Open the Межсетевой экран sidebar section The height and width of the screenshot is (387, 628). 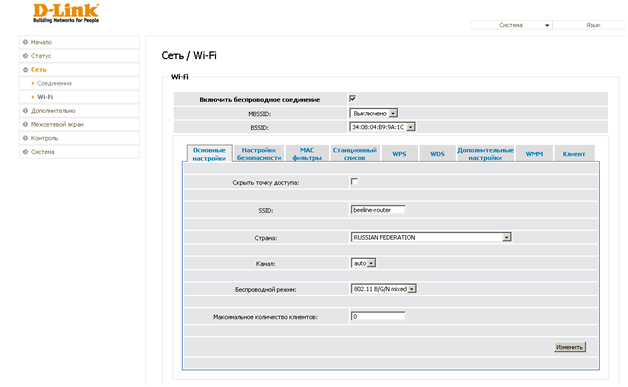79,124
